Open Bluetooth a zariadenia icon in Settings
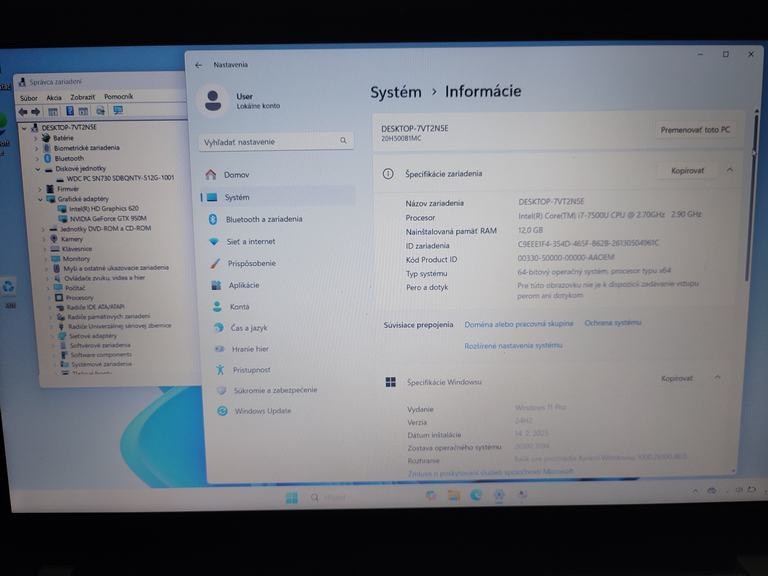This screenshot has width=768, height=576. [x=213, y=219]
